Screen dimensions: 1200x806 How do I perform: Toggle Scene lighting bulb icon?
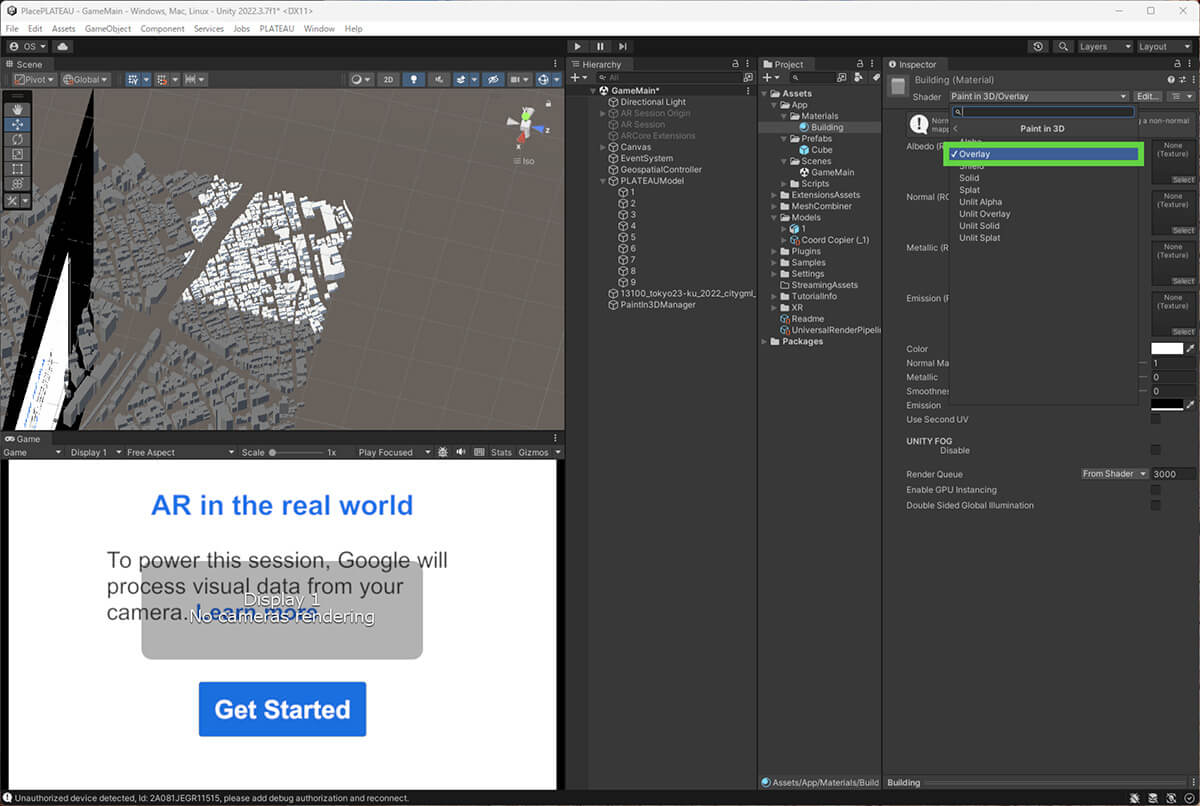414,79
